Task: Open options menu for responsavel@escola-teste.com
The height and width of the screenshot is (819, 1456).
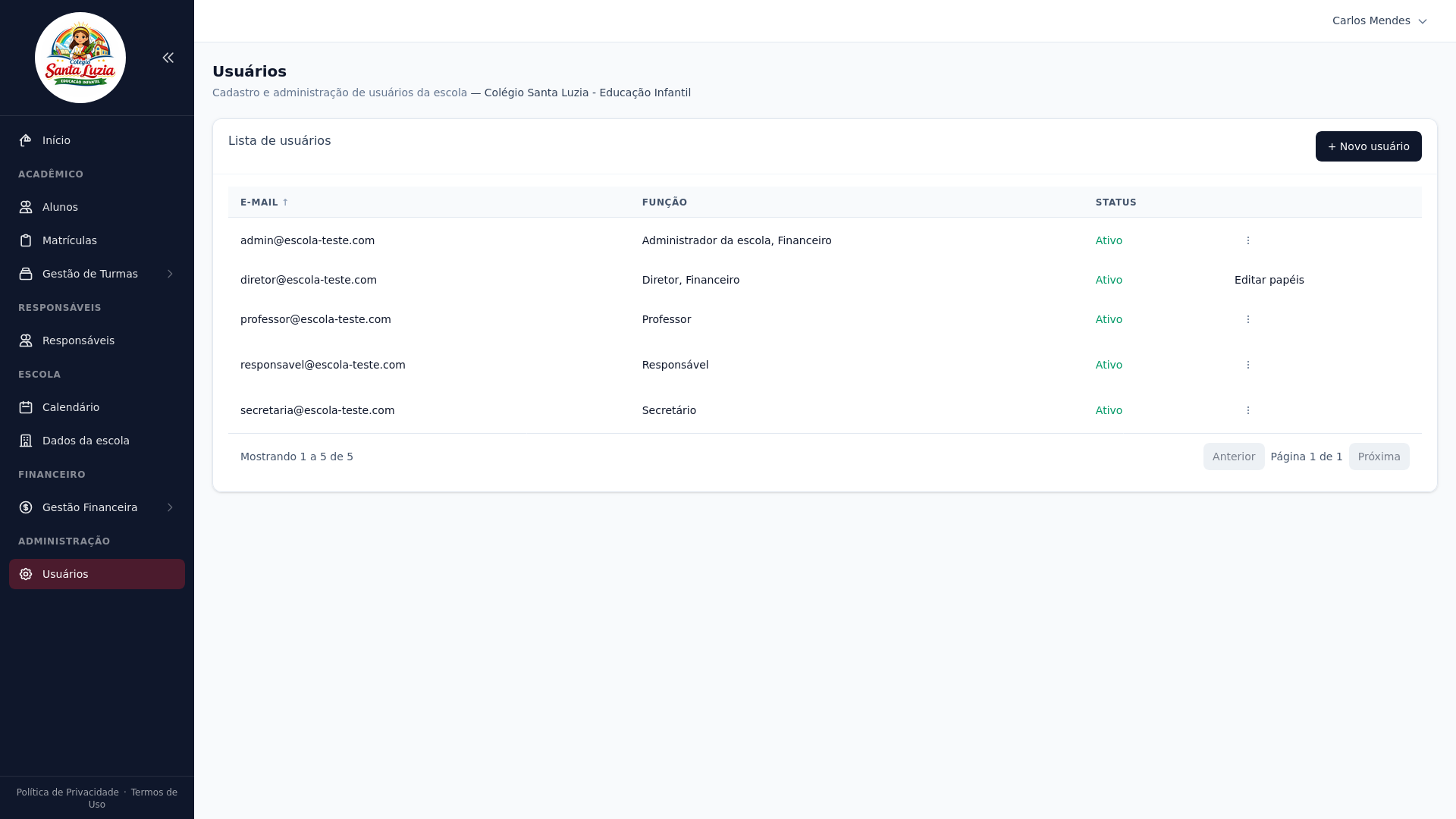Action: [1247, 365]
